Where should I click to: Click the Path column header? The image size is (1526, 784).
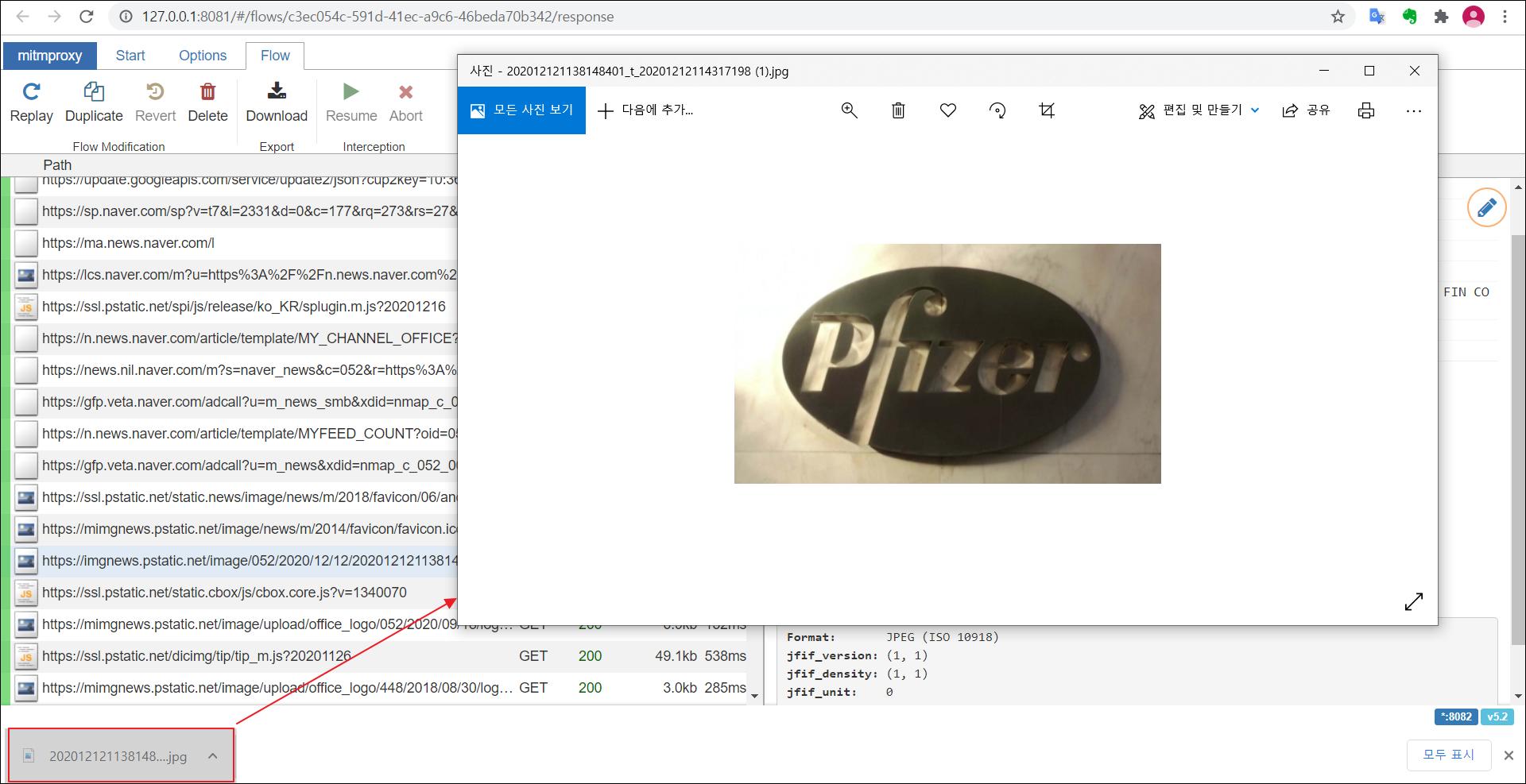[x=57, y=165]
